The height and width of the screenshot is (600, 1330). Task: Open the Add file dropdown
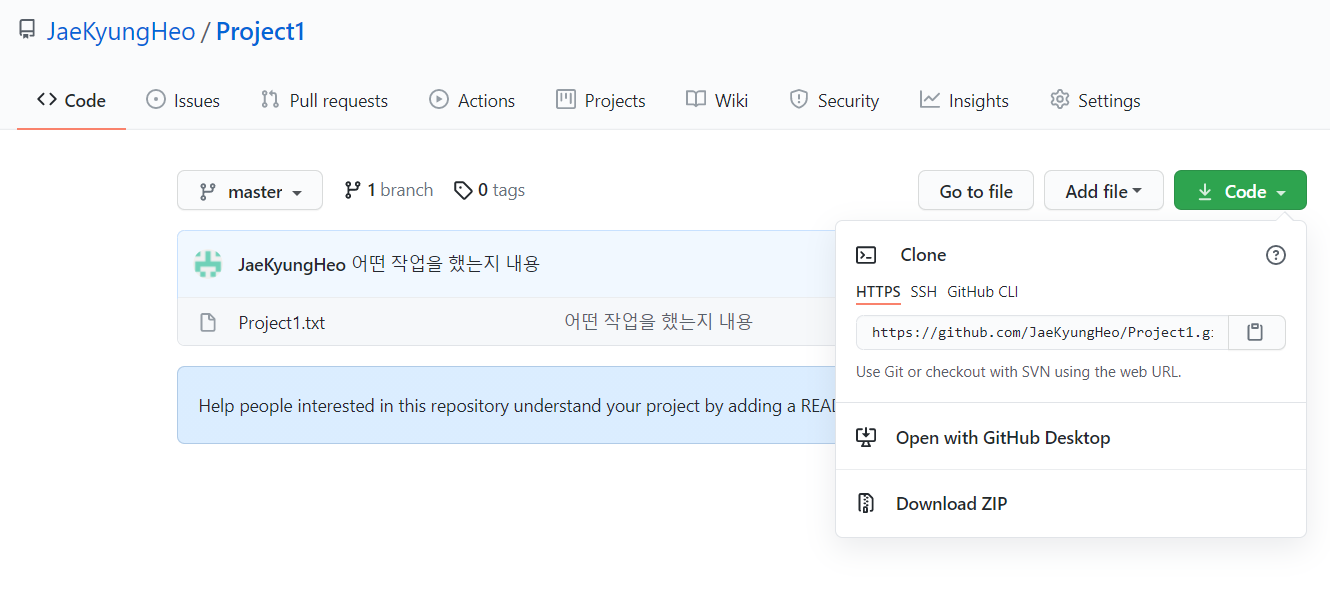[1104, 190]
